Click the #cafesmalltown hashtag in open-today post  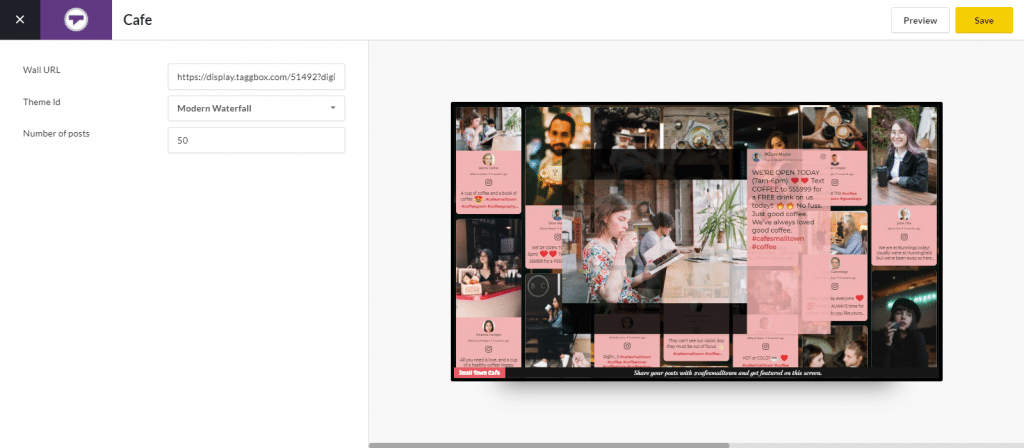pyautogui.click(x=778, y=237)
